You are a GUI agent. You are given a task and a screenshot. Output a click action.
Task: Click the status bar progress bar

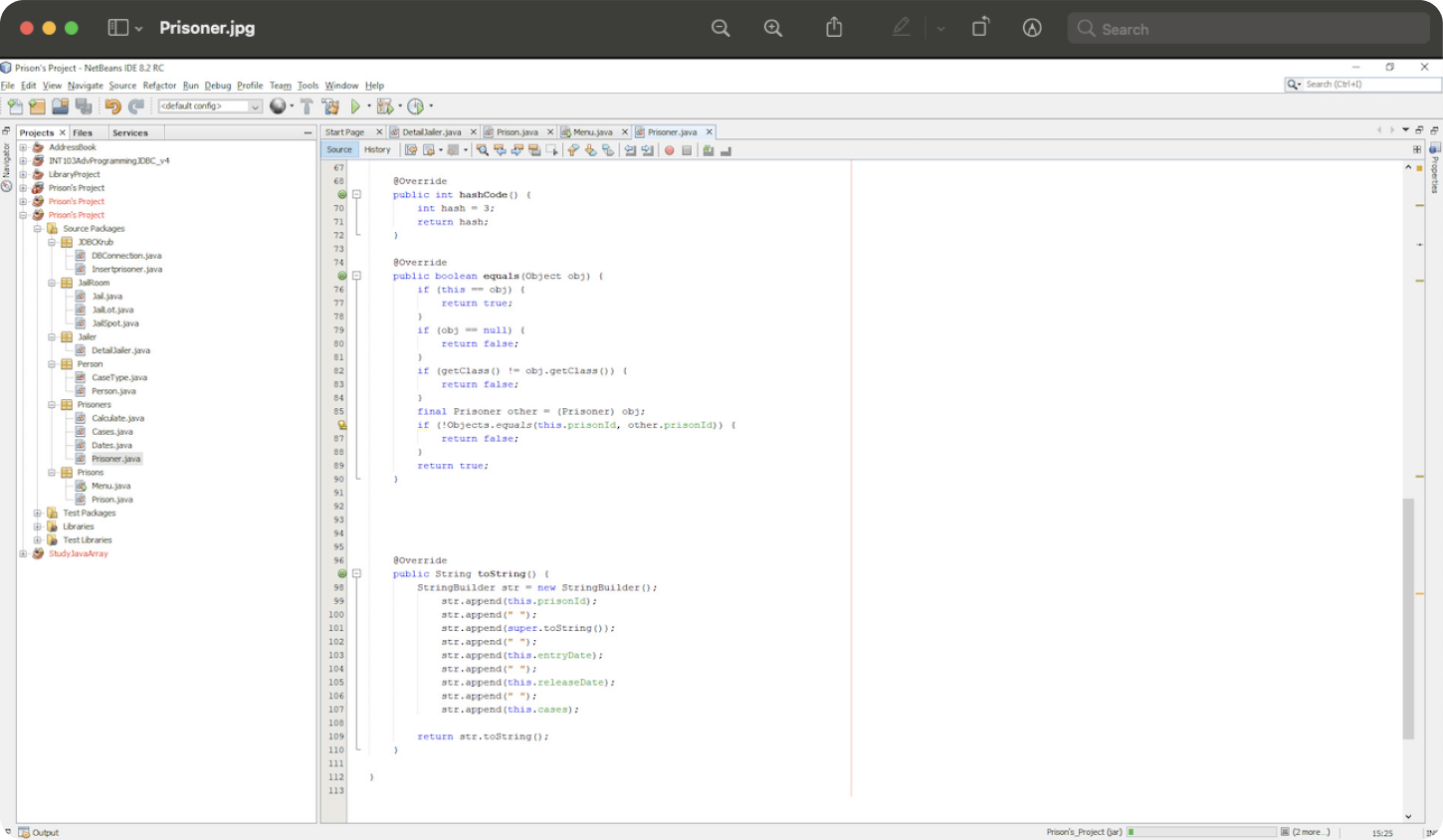[x=1202, y=832]
